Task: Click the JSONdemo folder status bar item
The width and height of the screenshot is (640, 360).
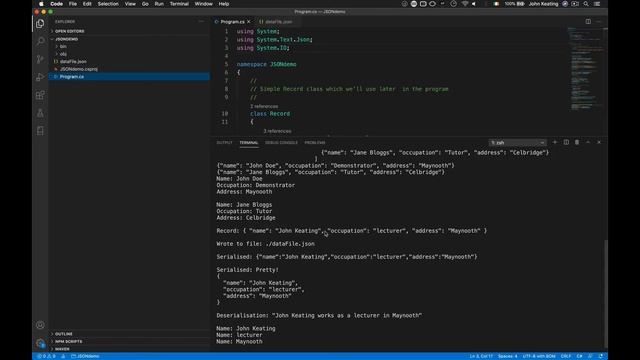Action: coord(85,356)
